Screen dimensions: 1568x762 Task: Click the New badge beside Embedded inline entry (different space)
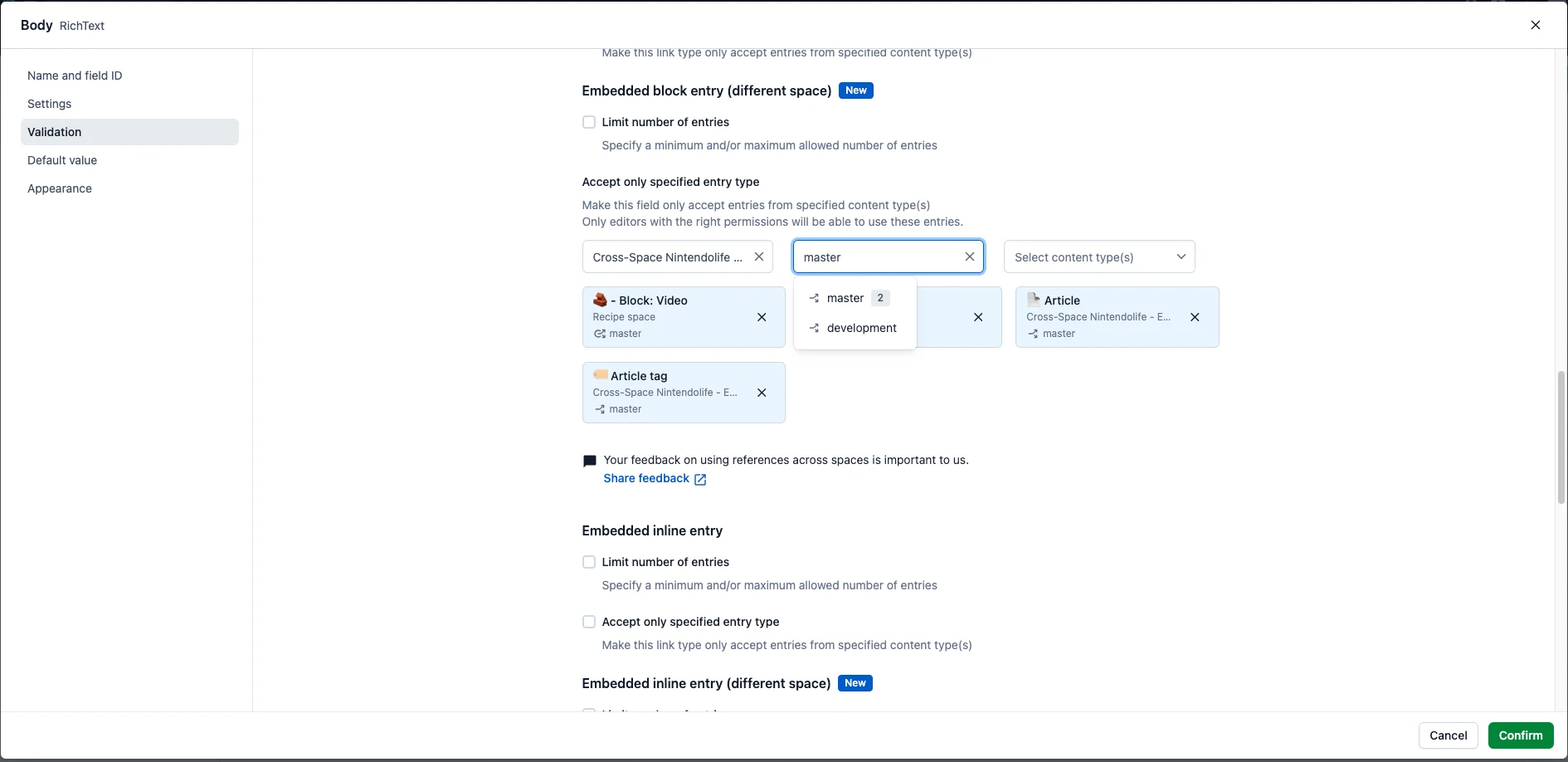click(855, 683)
